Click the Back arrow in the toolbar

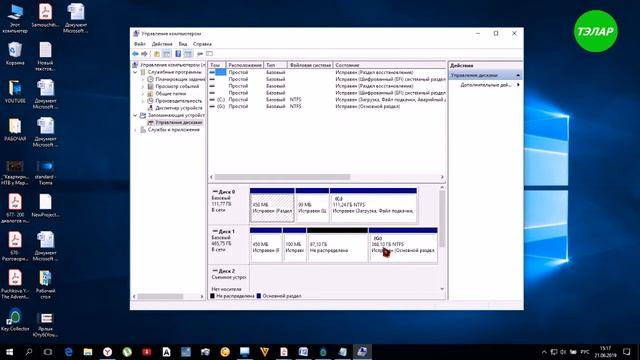click(136, 54)
